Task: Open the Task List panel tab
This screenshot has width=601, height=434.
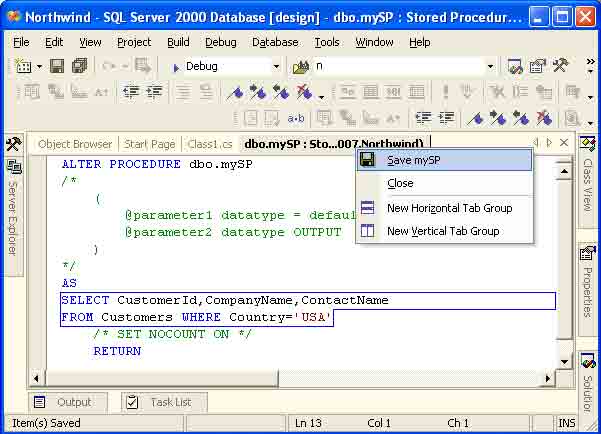Action: point(164,402)
